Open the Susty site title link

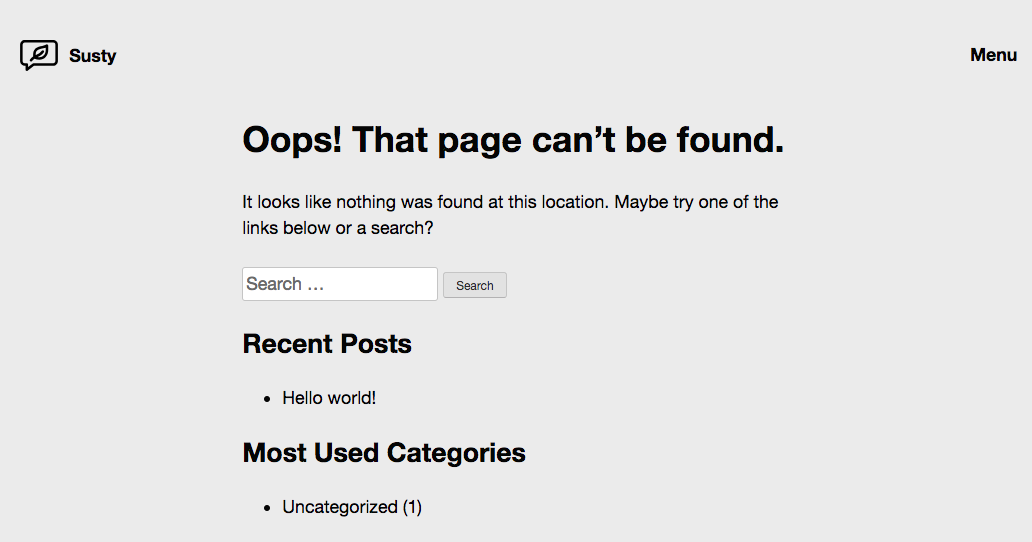(93, 56)
